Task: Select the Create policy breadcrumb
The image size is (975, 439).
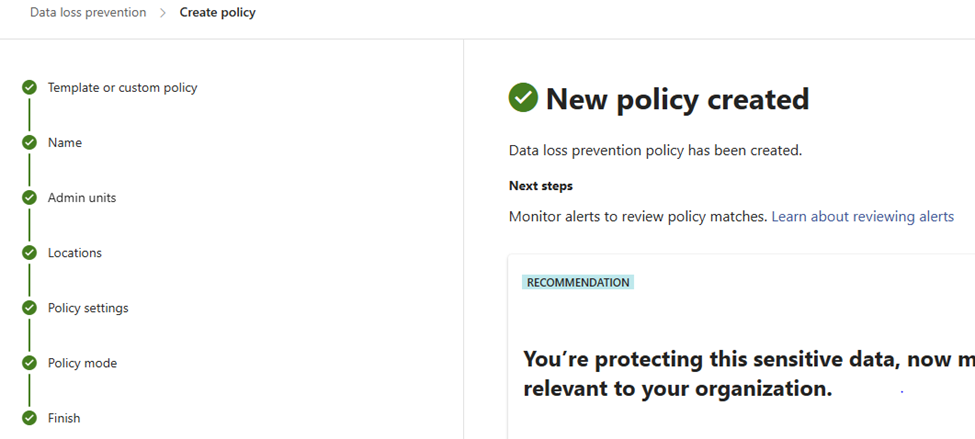Action: click(x=218, y=12)
